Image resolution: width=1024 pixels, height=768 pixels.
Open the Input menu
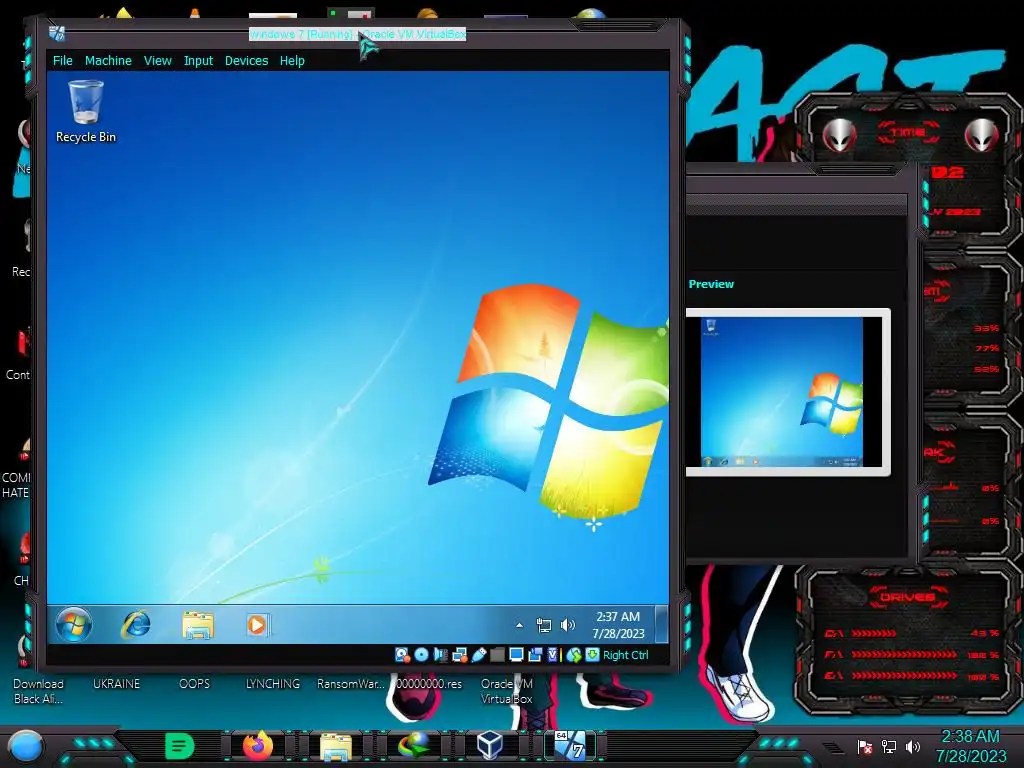[199, 61]
